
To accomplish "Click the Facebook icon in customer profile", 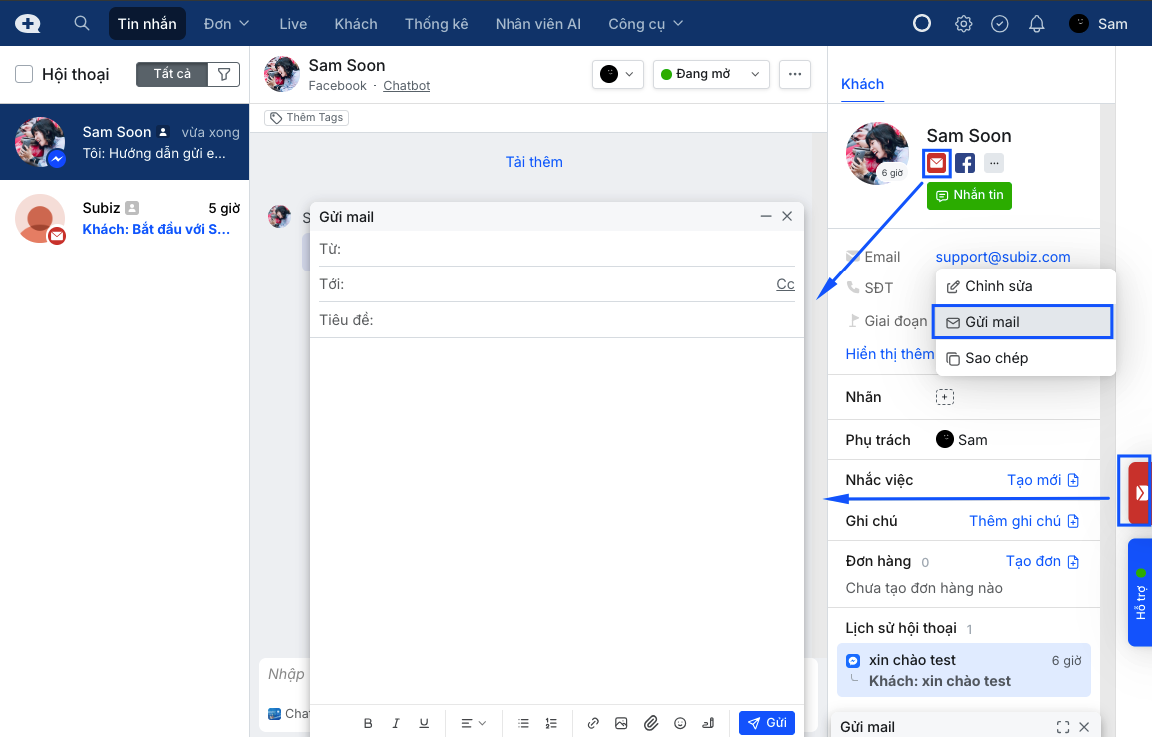I will click(x=965, y=163).
